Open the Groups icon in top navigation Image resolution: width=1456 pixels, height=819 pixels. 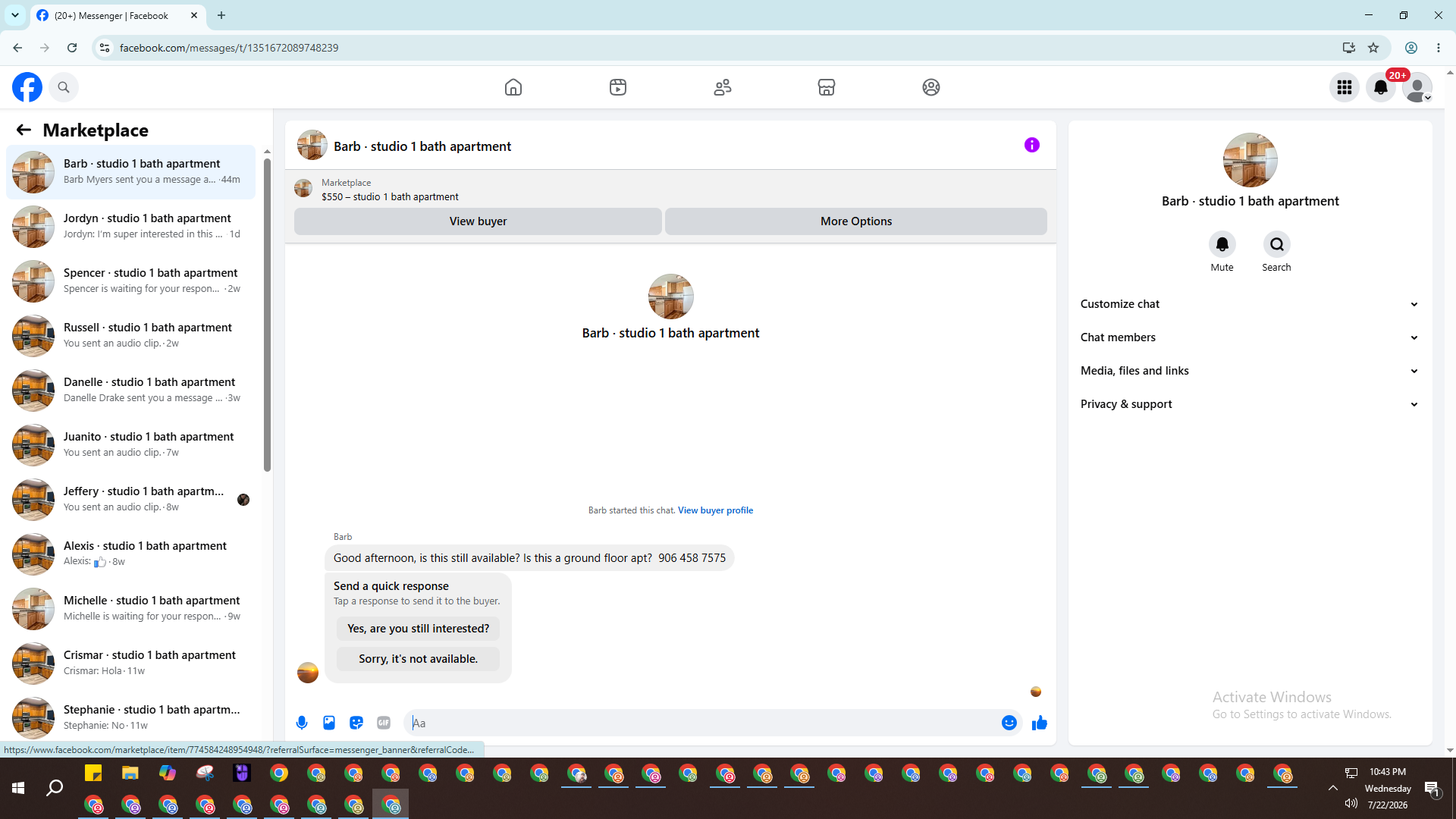click(931, 87)
